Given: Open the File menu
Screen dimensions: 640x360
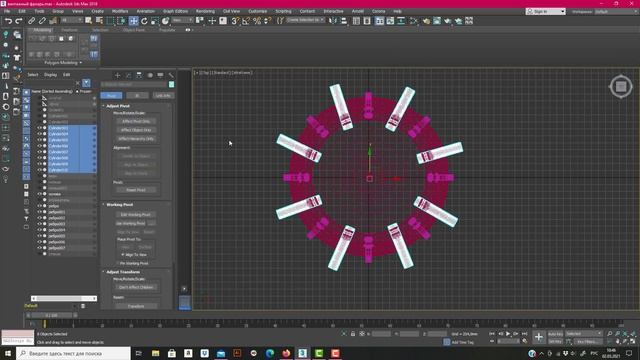Looking at the screenshot, I should pyautogui.click(x=7, y=11).
